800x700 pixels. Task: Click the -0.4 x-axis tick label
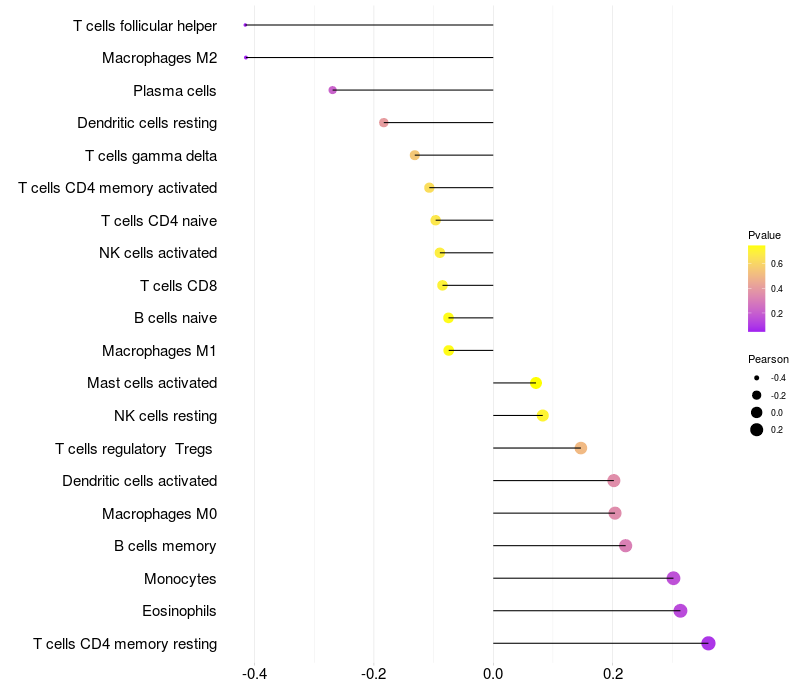tap(254, 674)
